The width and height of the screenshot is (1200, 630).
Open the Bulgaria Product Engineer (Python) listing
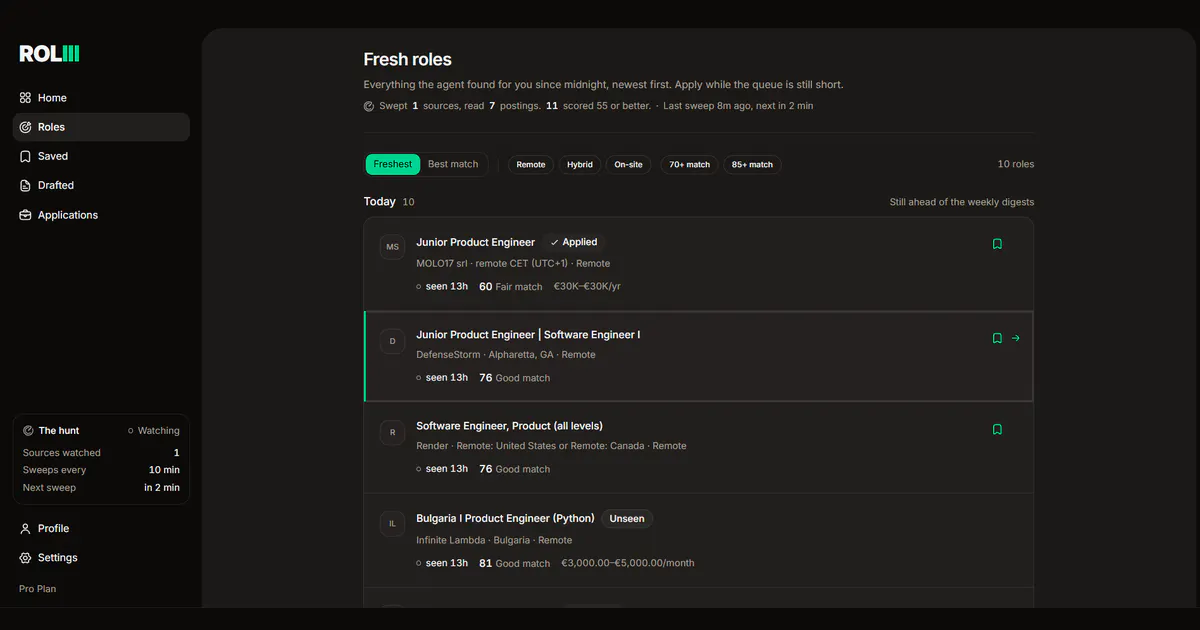click(505, 518)
